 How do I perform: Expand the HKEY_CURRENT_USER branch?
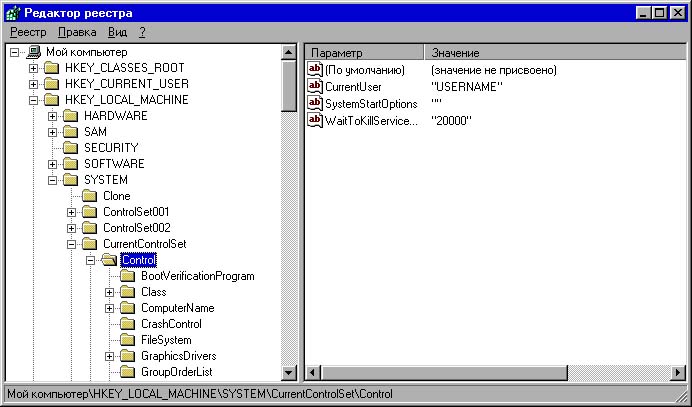(34, 84)
